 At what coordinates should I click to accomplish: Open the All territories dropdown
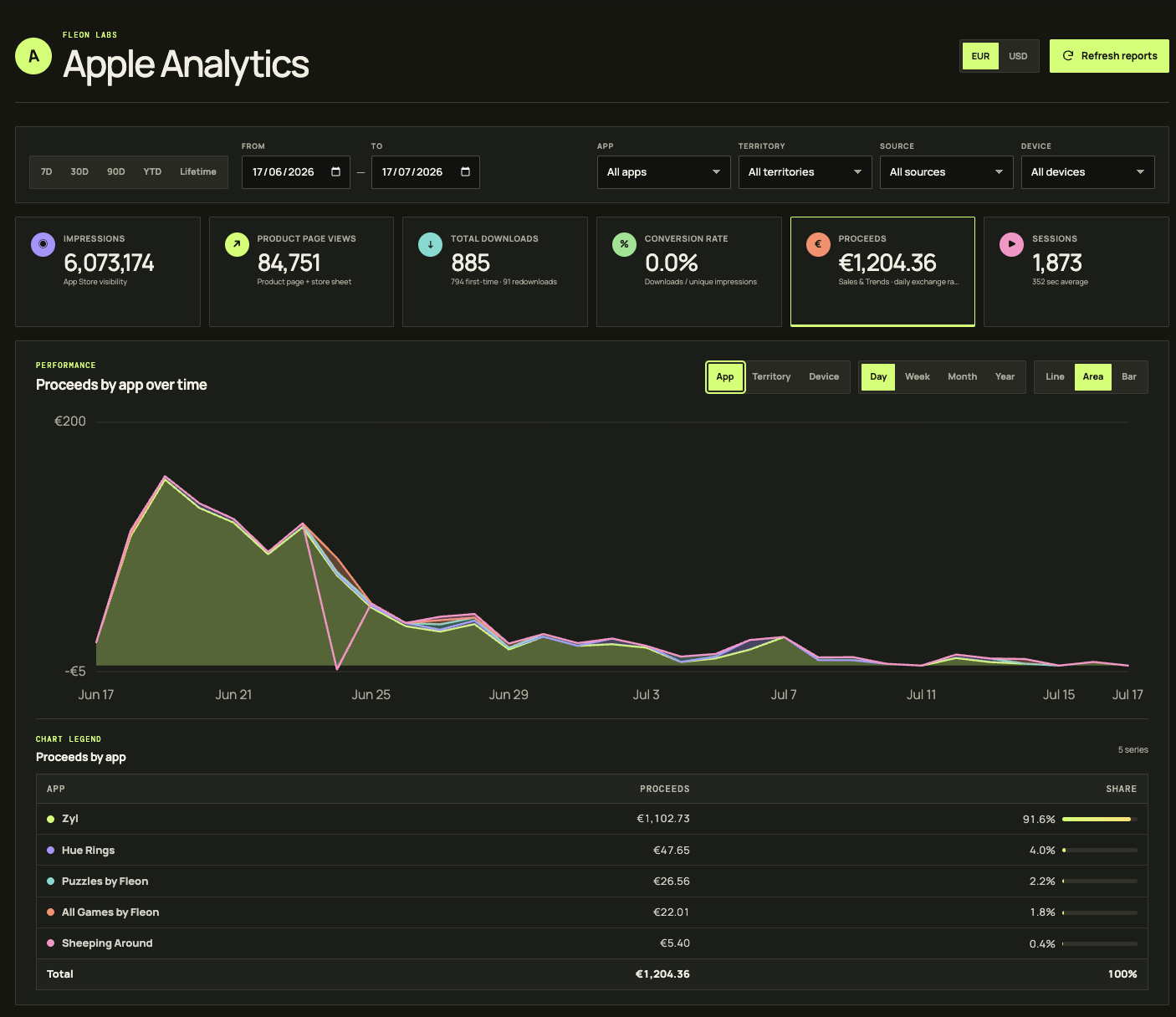coord(805,172)
